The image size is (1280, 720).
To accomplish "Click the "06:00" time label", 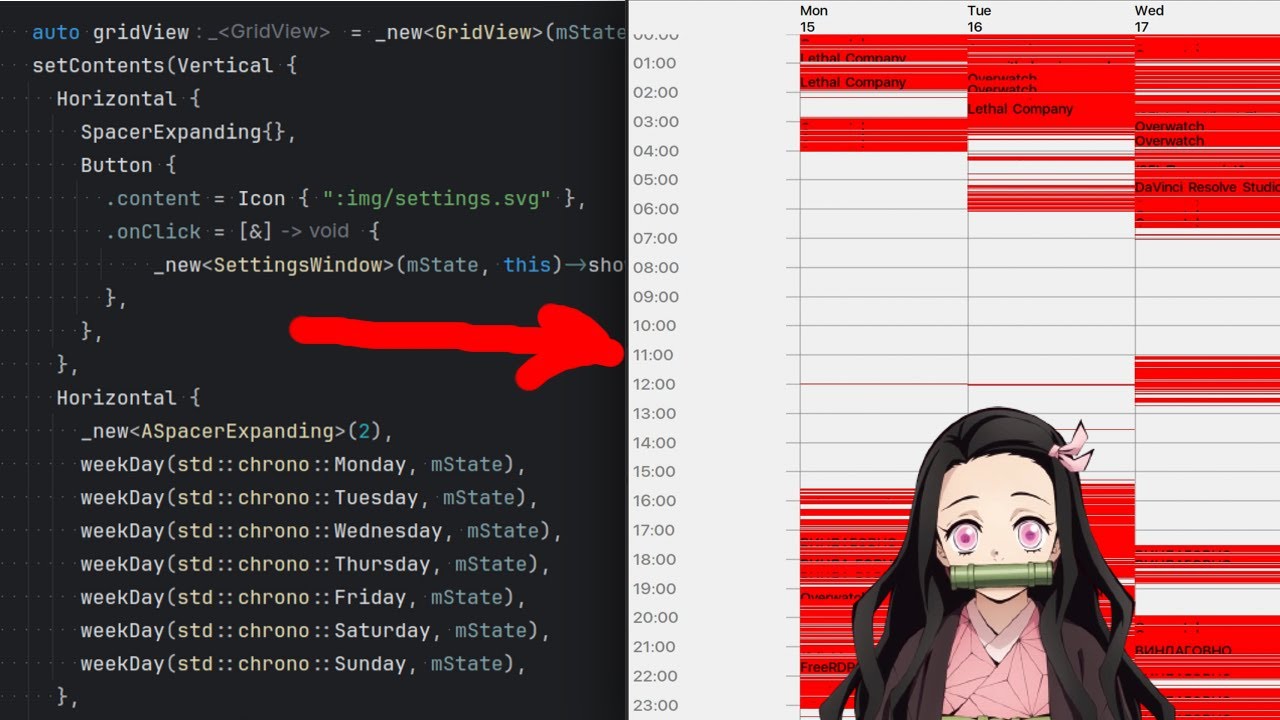I will [654, 209].
